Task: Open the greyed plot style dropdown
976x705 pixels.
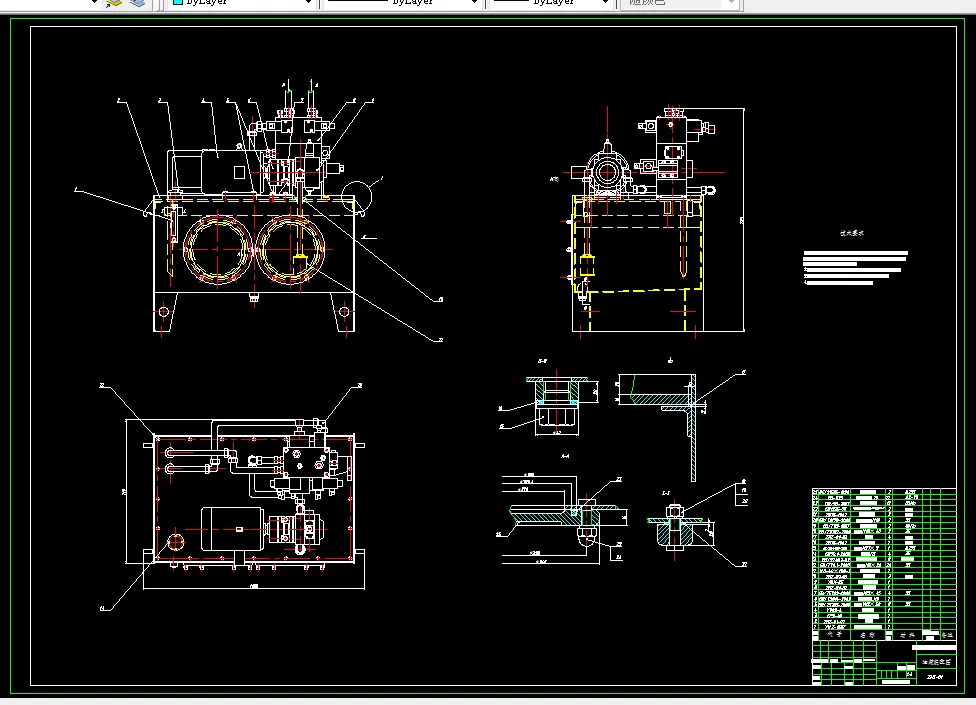Action: pyautogui.click(x=733, y=2)
